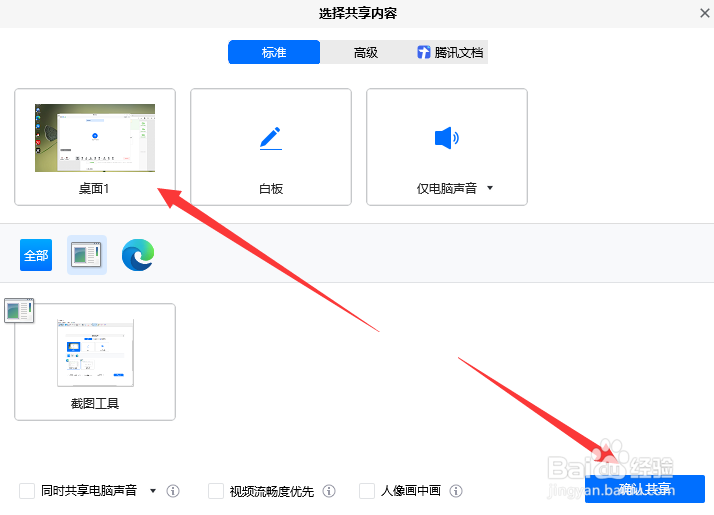The image size is (714, 515).
Task: Select the 桌面1 screen thumbnail
Action: [x=95, y=138]
